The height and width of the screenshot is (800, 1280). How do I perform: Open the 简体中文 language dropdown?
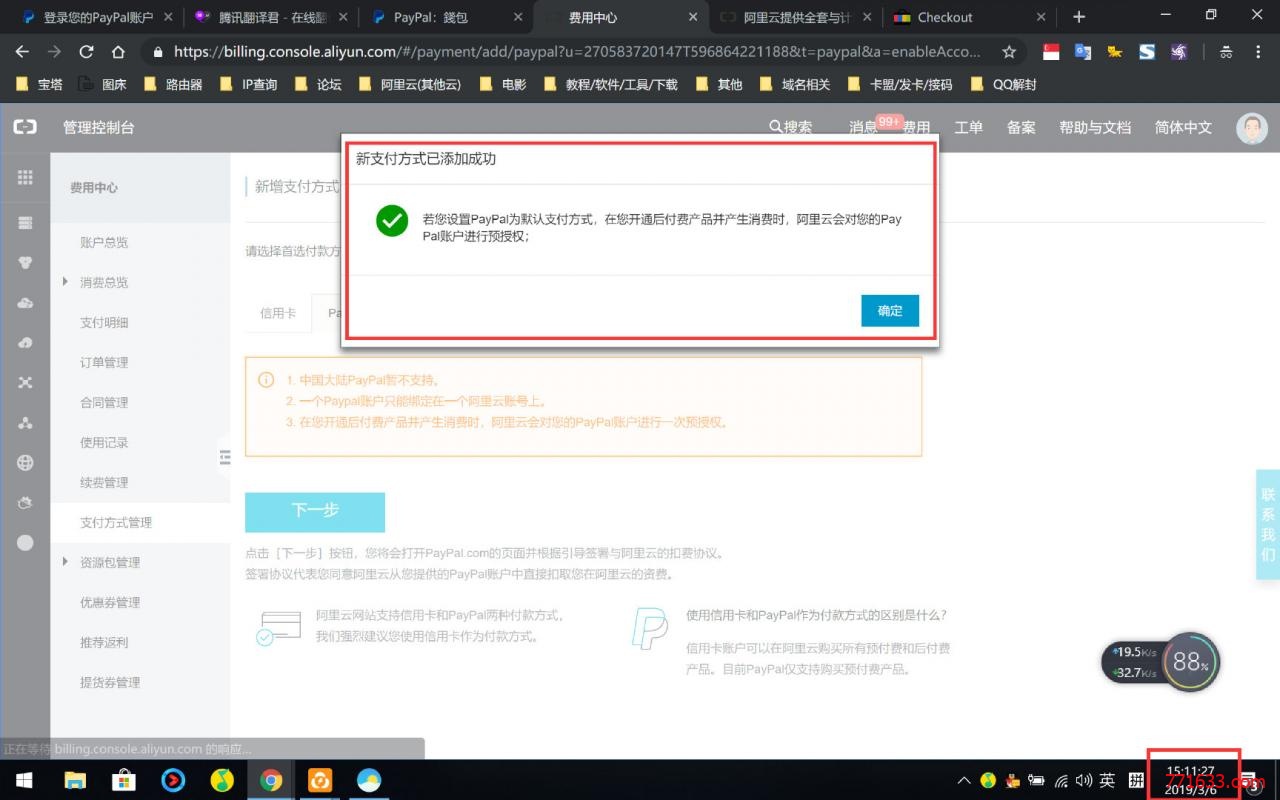(x=1183, y=127)
